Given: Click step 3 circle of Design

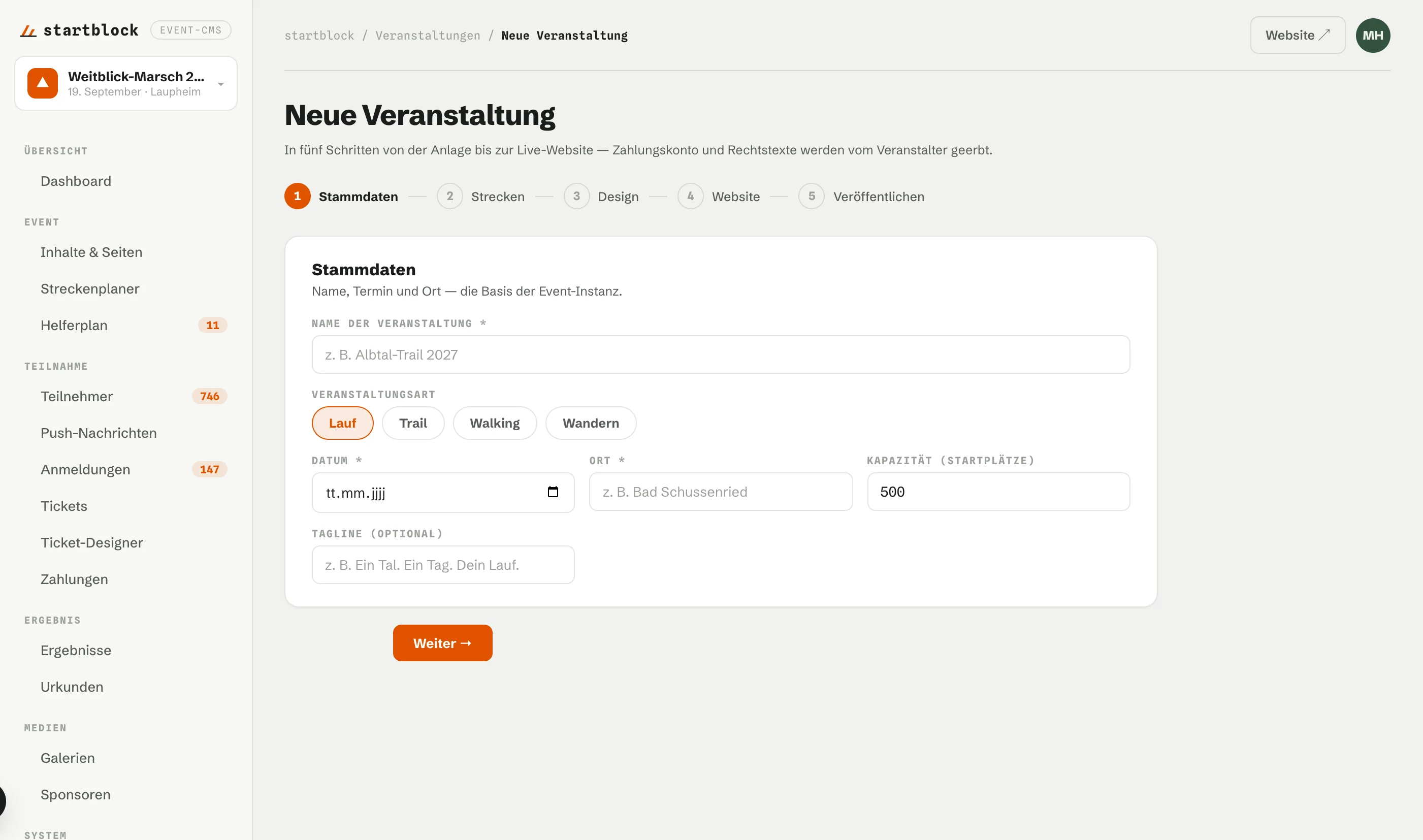Looking at the screenshot, I should pyautogui.click(x=576, y=196).
